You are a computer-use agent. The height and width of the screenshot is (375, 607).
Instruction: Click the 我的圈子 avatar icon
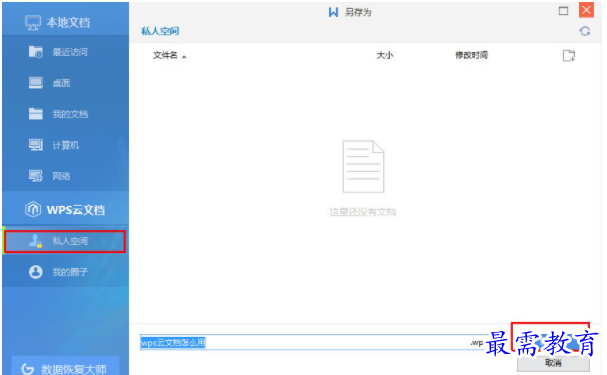pyautogui.click(x=36, y=272)
